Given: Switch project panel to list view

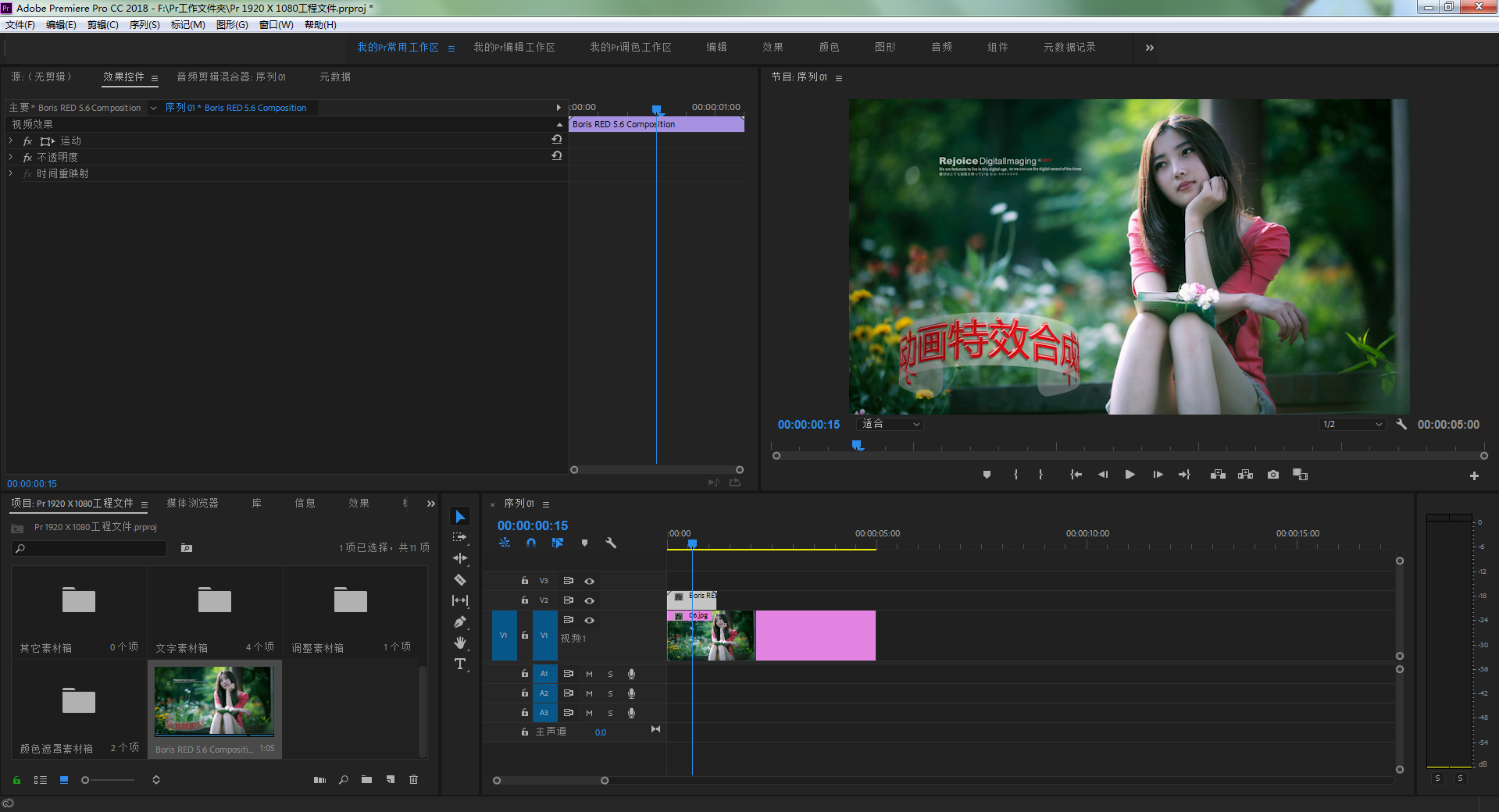Looking at the screenshot, I should 41,779.
